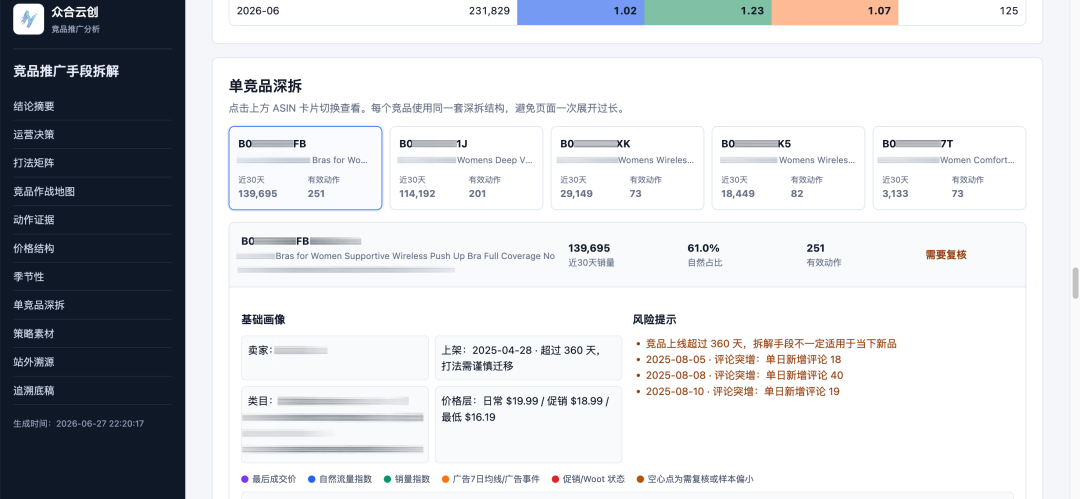Click the 生成时间 timestamp in sidebar
This screenshot has height=499, width=1080.
click(79, 423)
